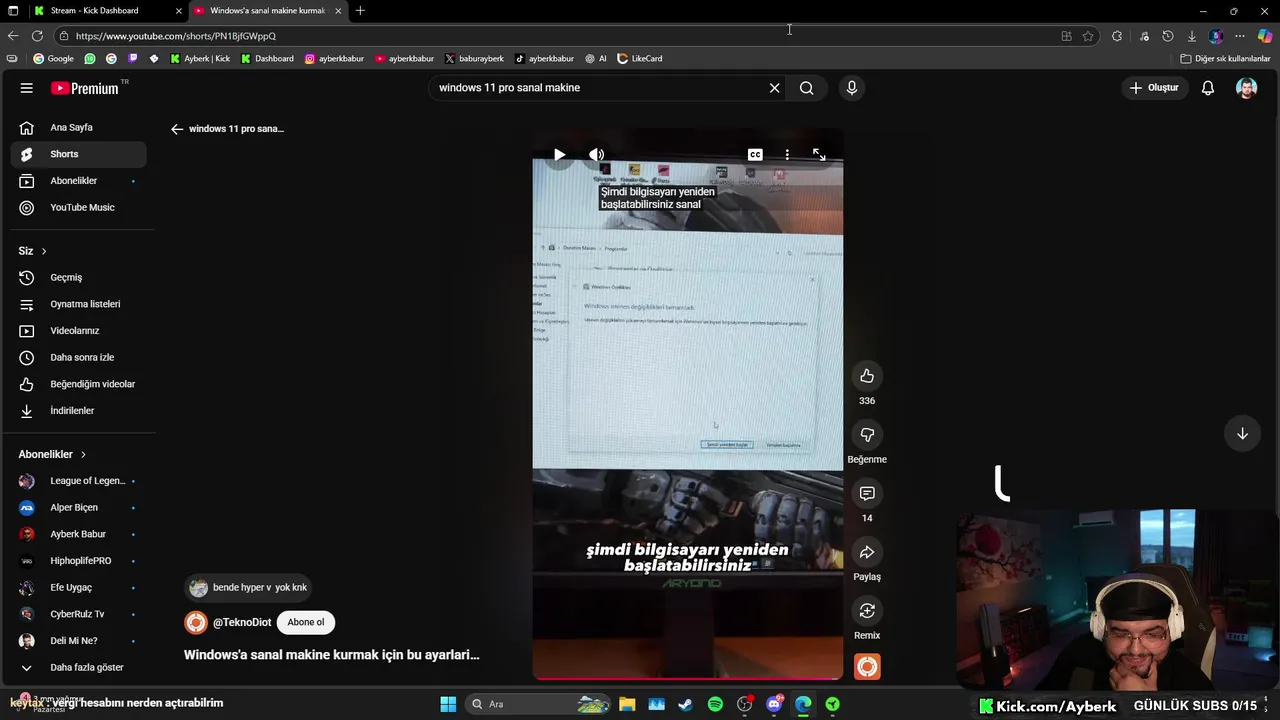Open a new browser tab
Screen dimensions: 1280x720
coord(360,11)
